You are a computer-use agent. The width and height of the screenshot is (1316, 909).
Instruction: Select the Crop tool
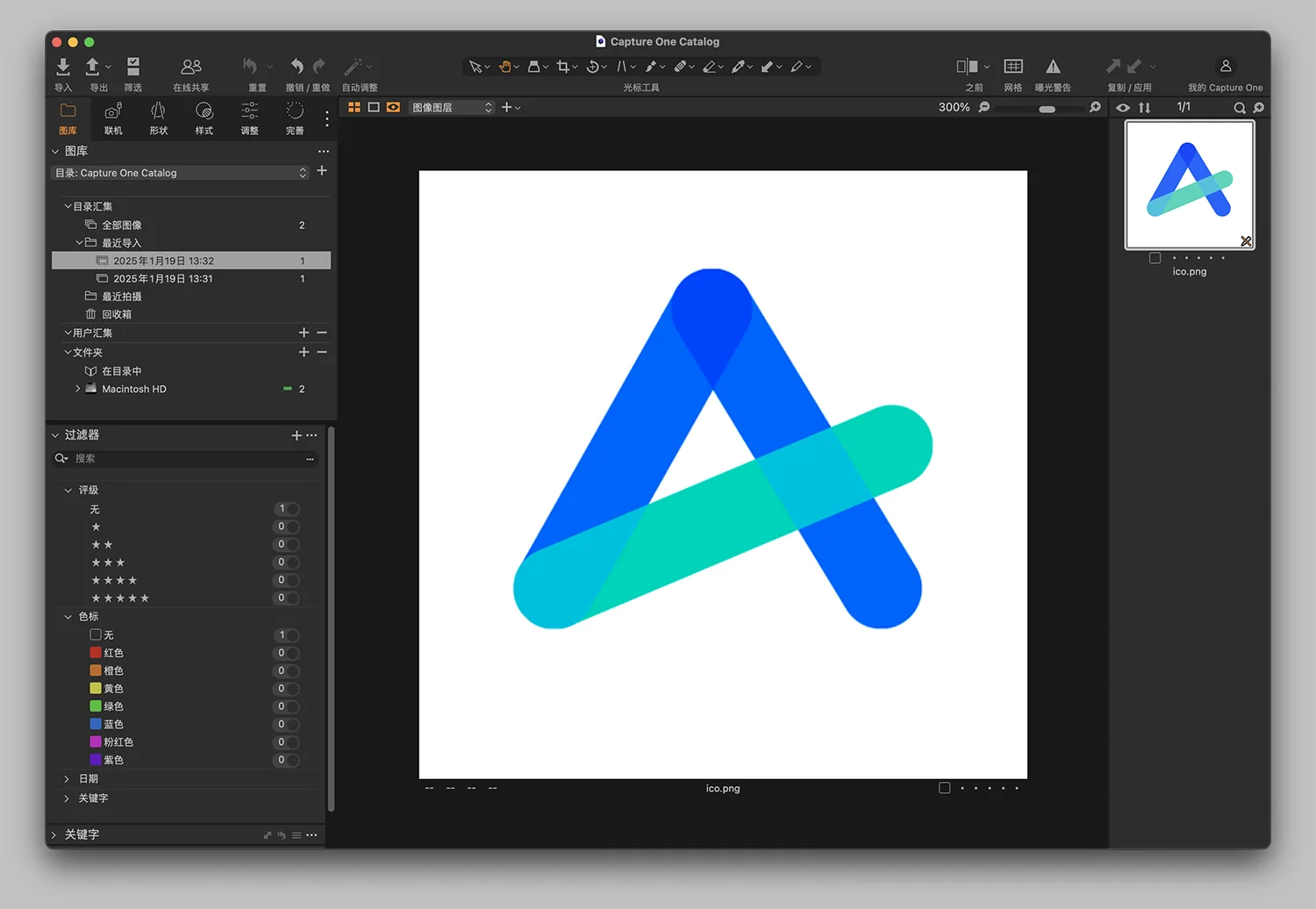click(x=562, y=67)
